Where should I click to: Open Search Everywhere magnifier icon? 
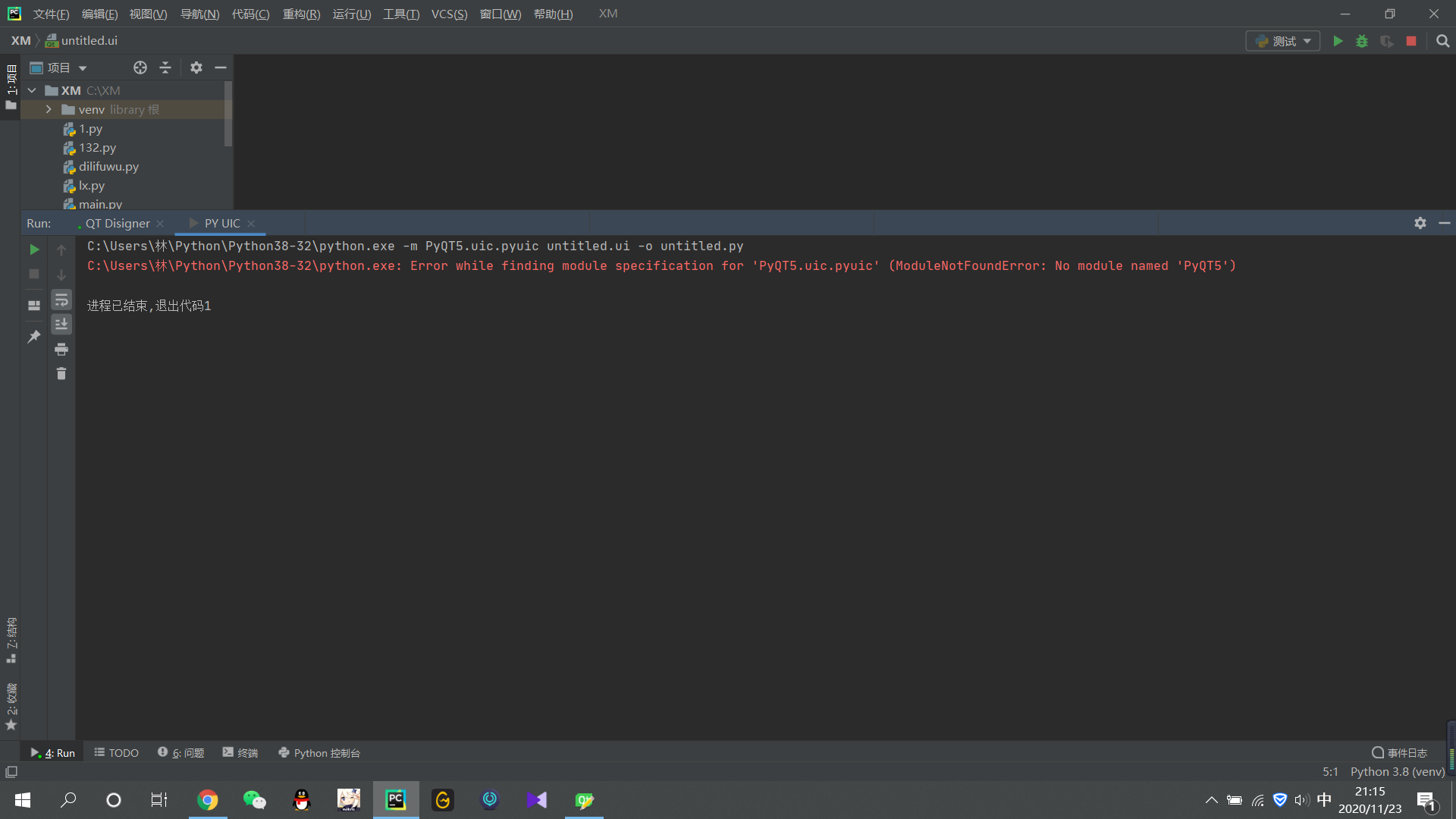[x=1443, y=41]
